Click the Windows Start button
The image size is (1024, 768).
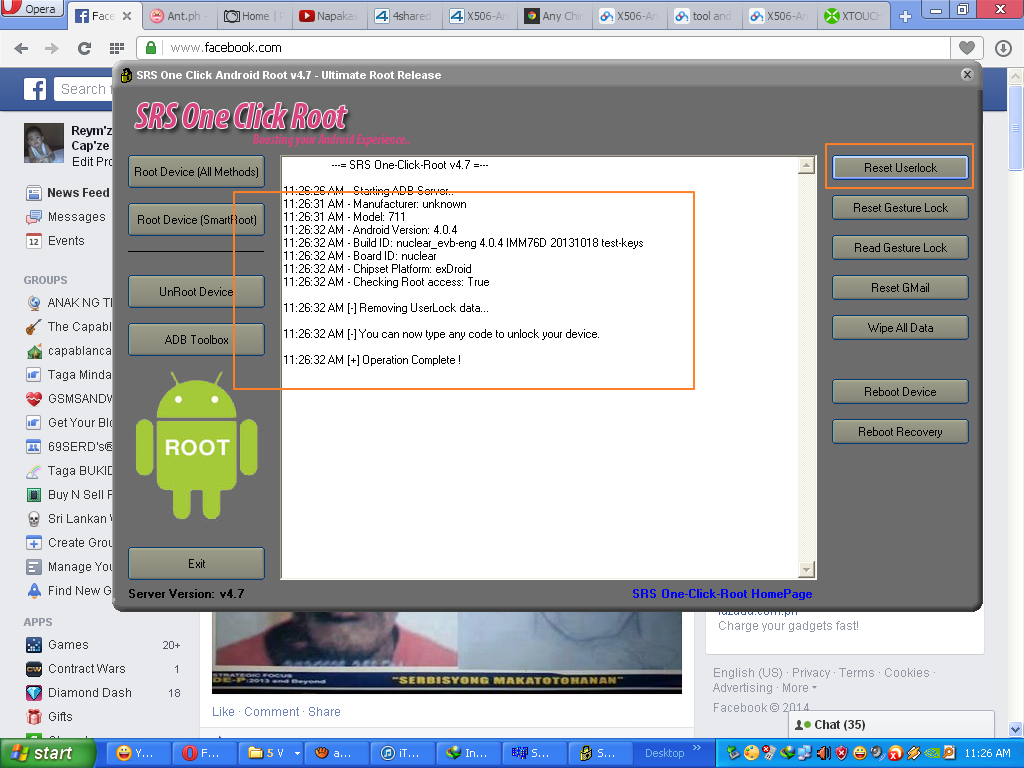point(40,753)
